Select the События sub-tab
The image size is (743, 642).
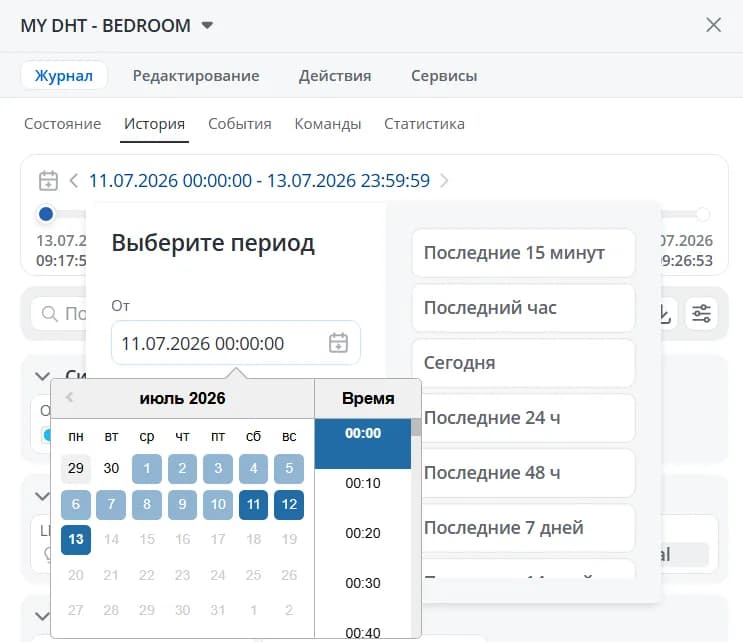point(240,124)
